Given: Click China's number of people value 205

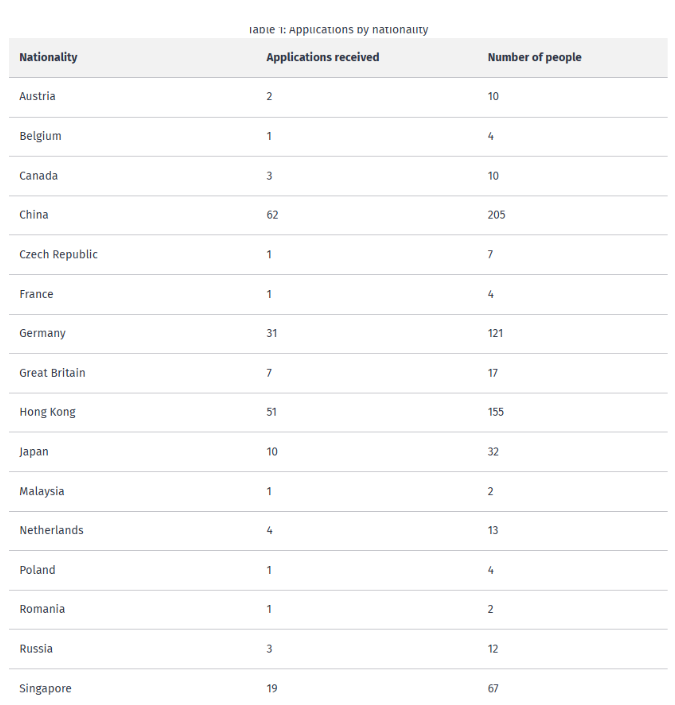Looking at the screenshot, I should click(x=496, y=215).
